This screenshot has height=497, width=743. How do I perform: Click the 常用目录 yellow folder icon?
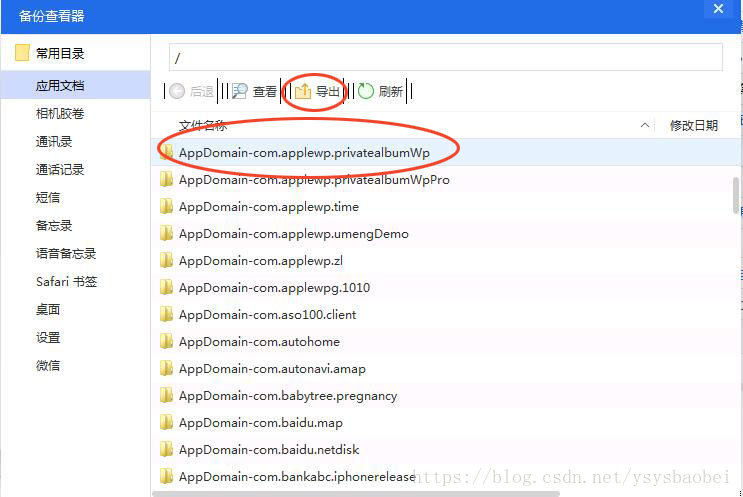click(x=22, y=53)
